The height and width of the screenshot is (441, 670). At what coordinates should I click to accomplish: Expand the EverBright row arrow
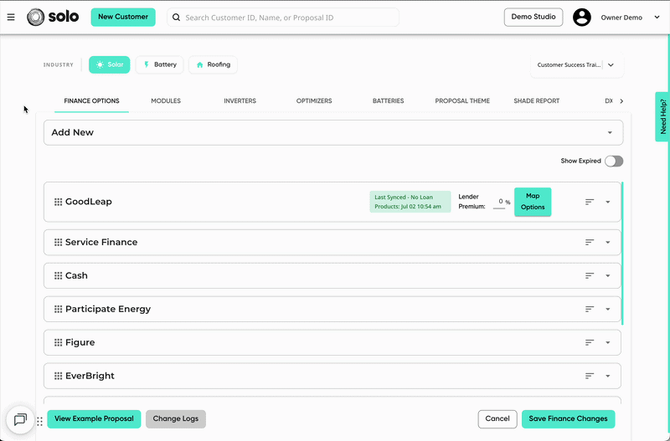(608, 376)
